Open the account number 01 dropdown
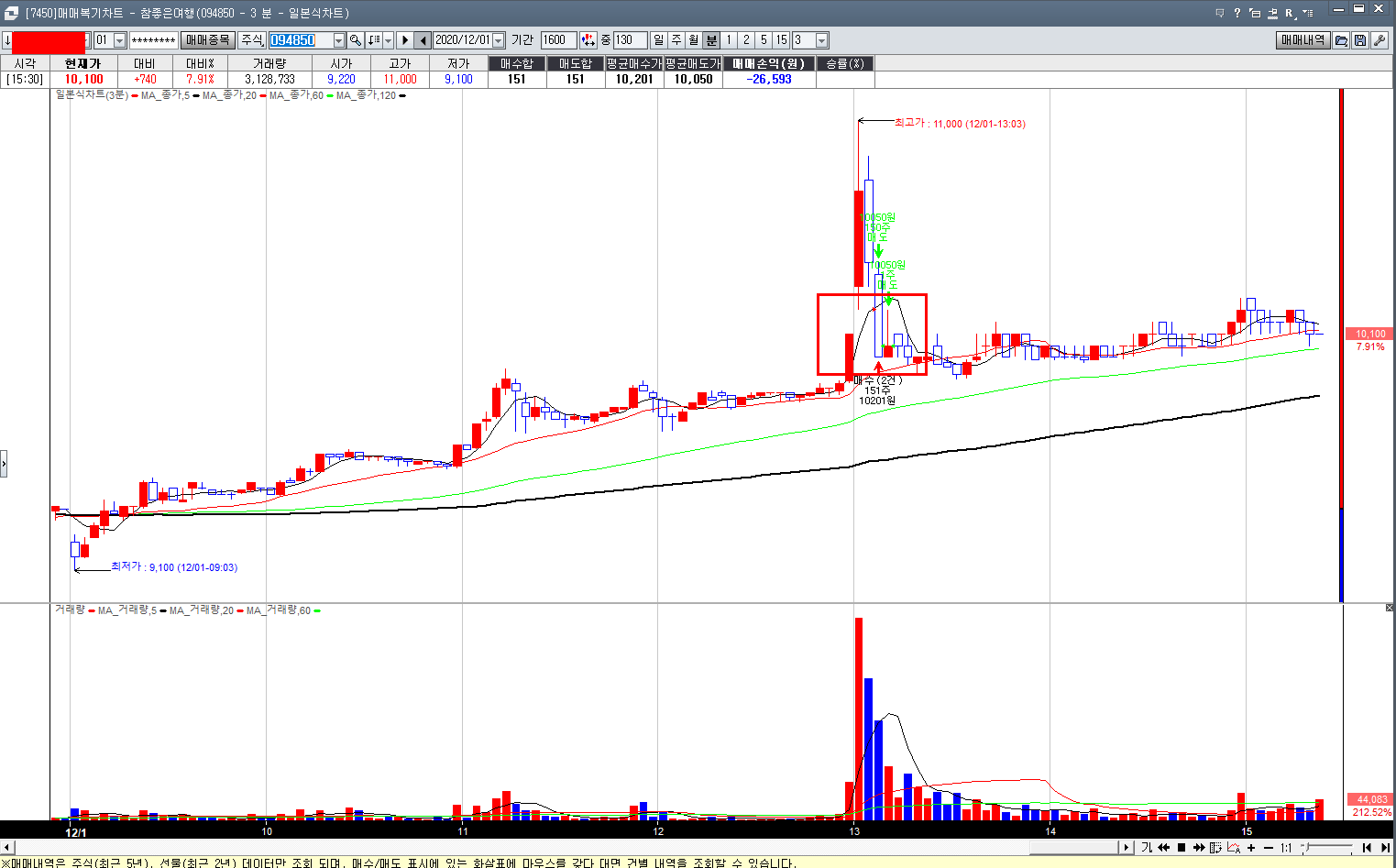1396x868 pixels. coord(119,40)
